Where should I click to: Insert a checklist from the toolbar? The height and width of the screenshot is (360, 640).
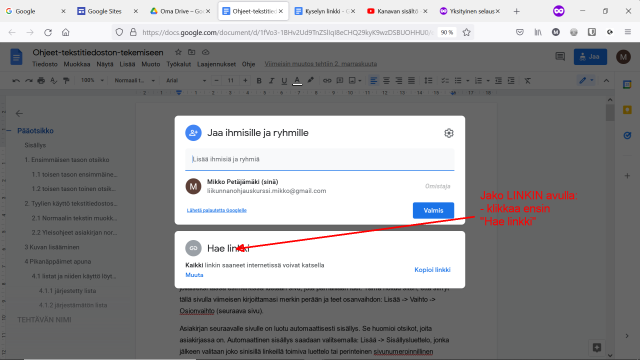(x=445, y=81)
